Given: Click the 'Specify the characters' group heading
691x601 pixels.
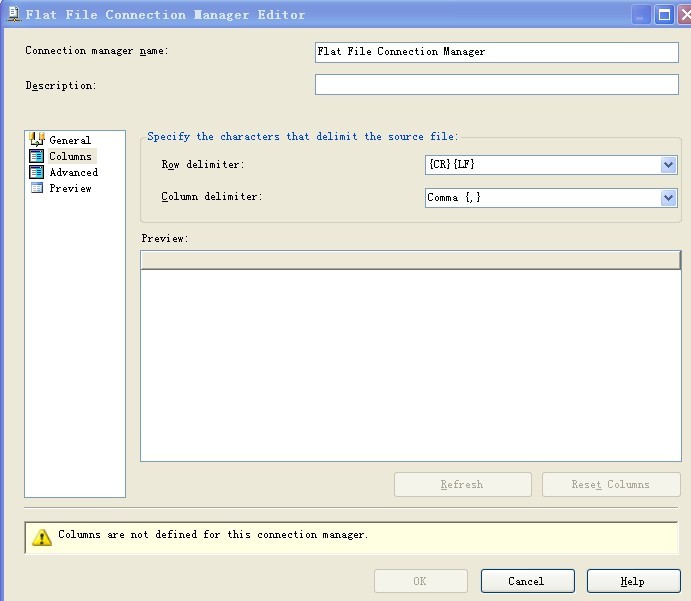Looking at the screenshot, I should pyautogui.click(x=303, y=137).
